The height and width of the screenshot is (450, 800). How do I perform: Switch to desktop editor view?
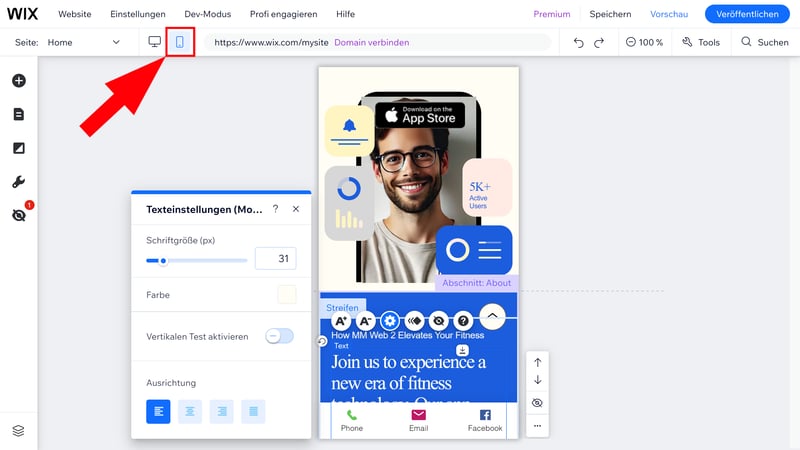pos(155,42)
